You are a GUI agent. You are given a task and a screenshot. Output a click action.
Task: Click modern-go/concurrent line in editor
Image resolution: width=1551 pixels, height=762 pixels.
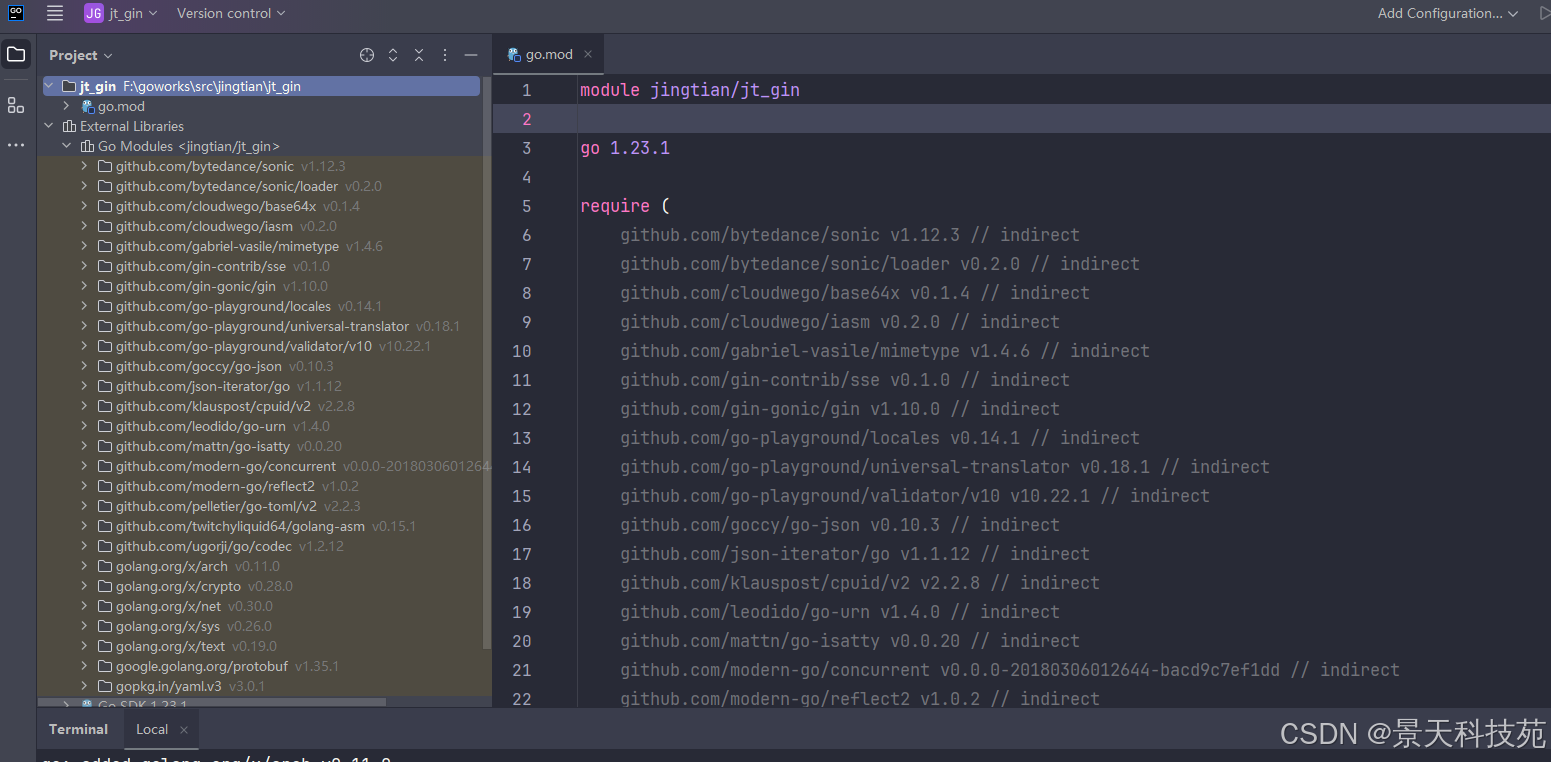click(x=1010, y=670)
